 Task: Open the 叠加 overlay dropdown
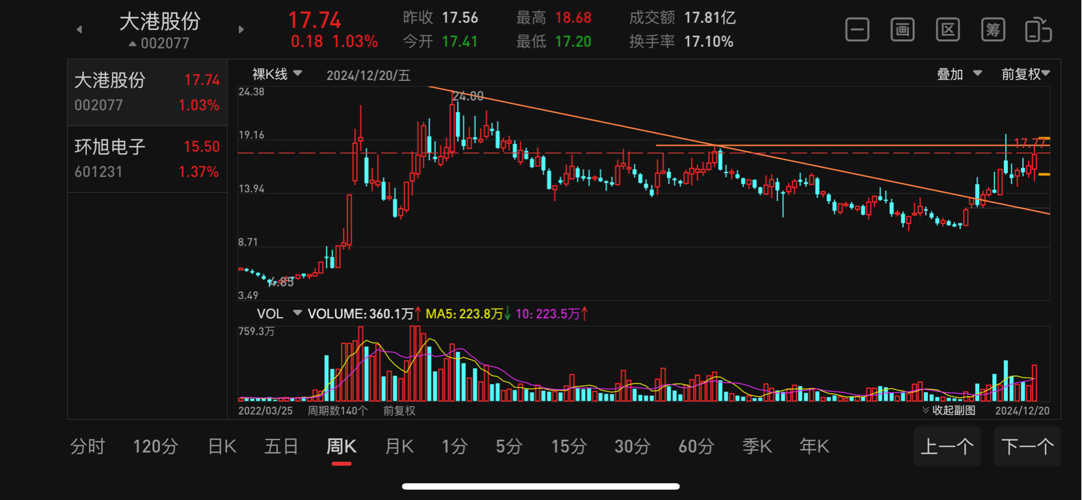click(960, 74)
